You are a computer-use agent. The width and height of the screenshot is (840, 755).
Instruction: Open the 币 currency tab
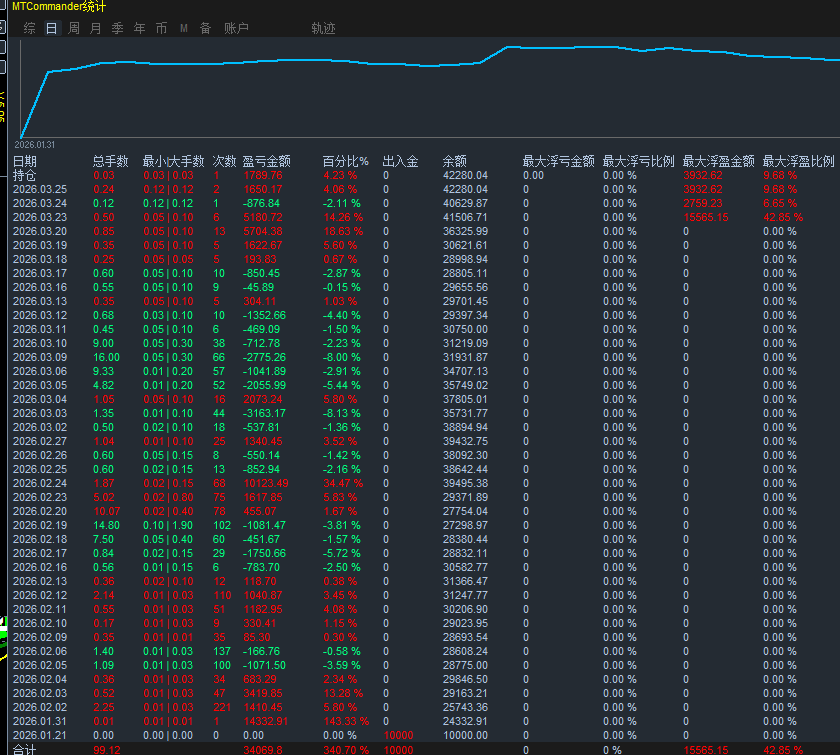coord(161,28)
